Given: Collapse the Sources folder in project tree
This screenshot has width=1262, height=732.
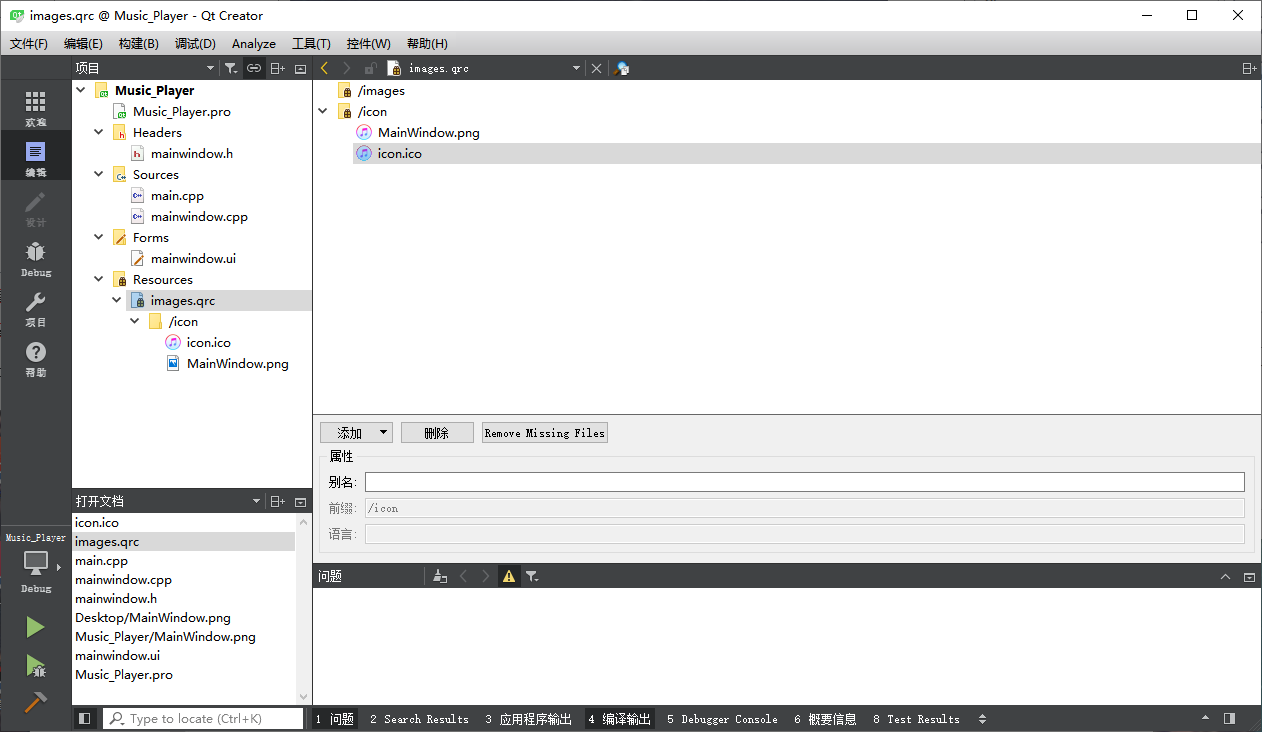Looking at the screenshot, I should click(99, 175).
